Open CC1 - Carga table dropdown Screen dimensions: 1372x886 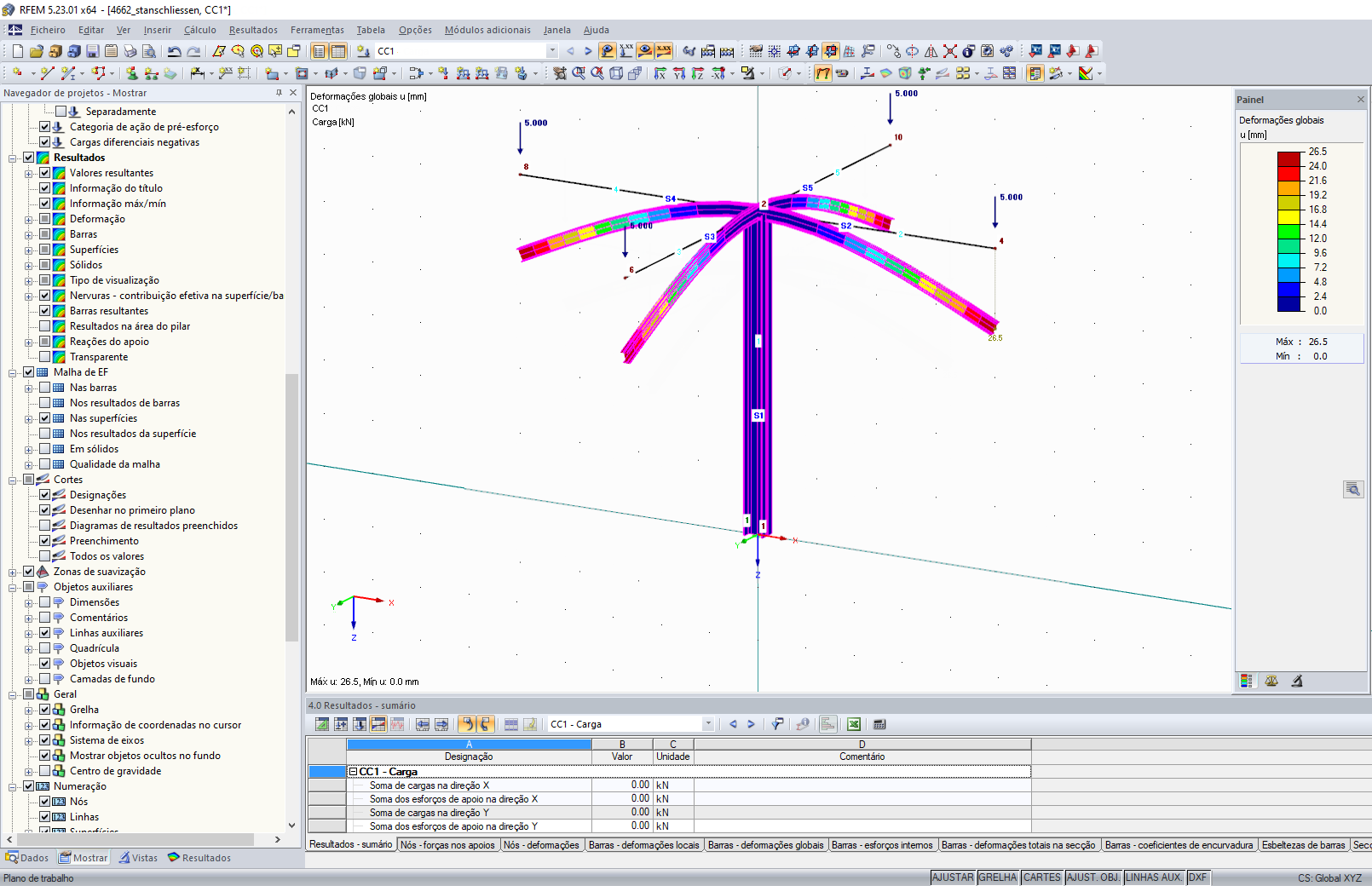708,724
